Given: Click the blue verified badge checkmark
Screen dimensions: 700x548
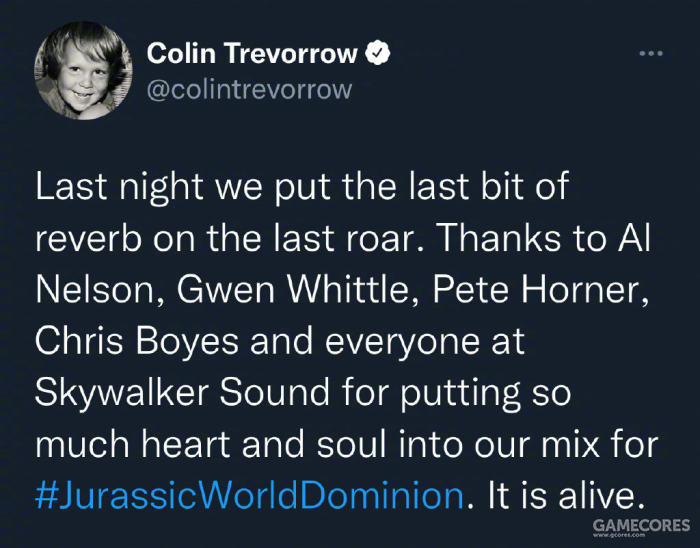Looking at the screenshot, I should click(x=378, y=53).
